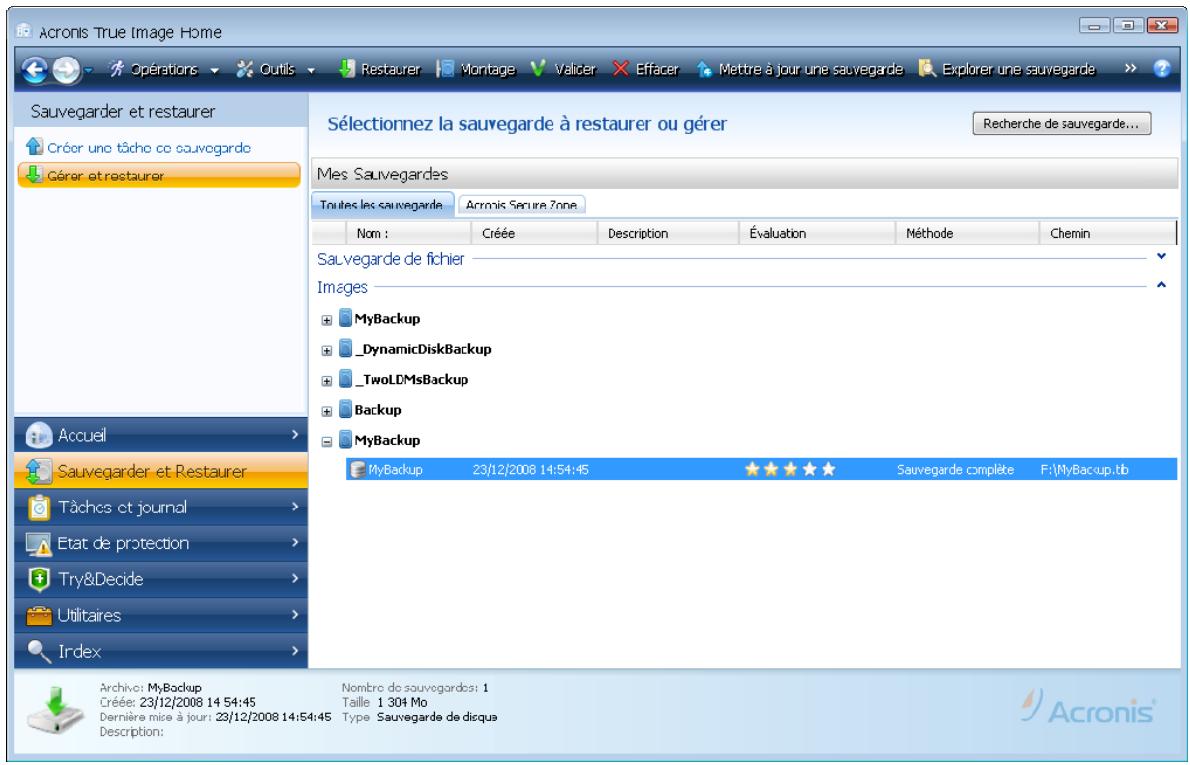Open the Etat de protection section
This screenshot has height=765, width=1190.
click(161, 543)
